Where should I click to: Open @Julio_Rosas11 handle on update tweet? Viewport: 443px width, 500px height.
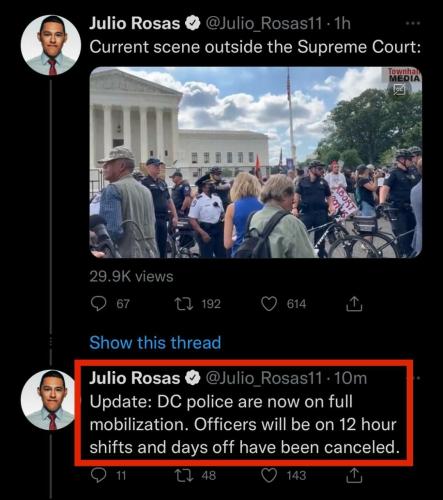pos(264,378)
